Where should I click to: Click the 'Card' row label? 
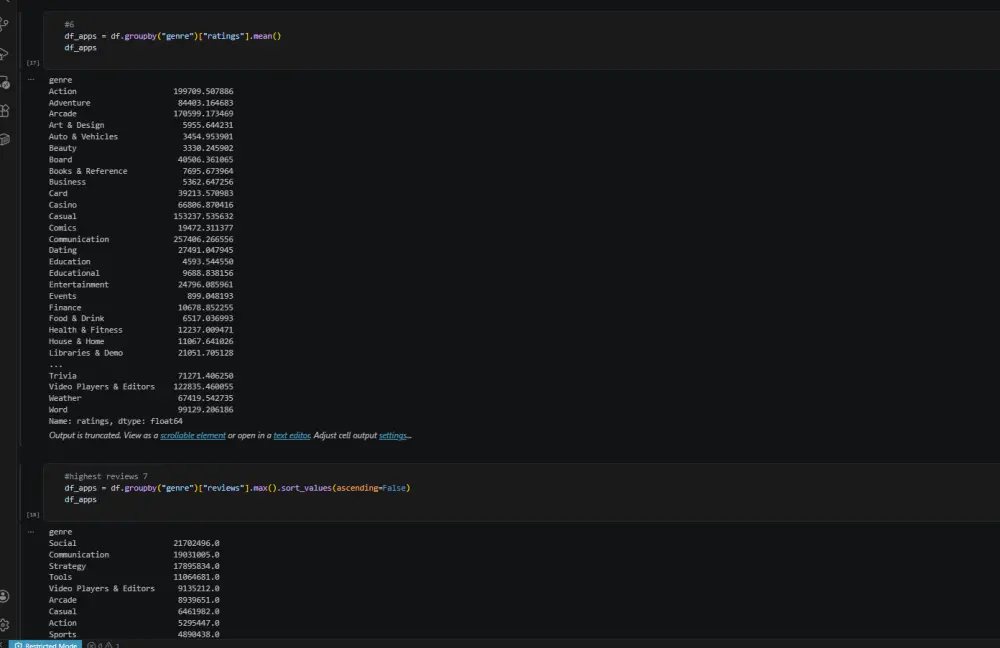click(58, 193)
